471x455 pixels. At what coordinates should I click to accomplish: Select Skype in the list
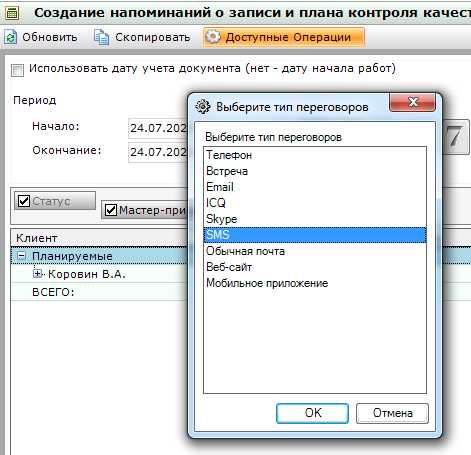coord(315,219)
